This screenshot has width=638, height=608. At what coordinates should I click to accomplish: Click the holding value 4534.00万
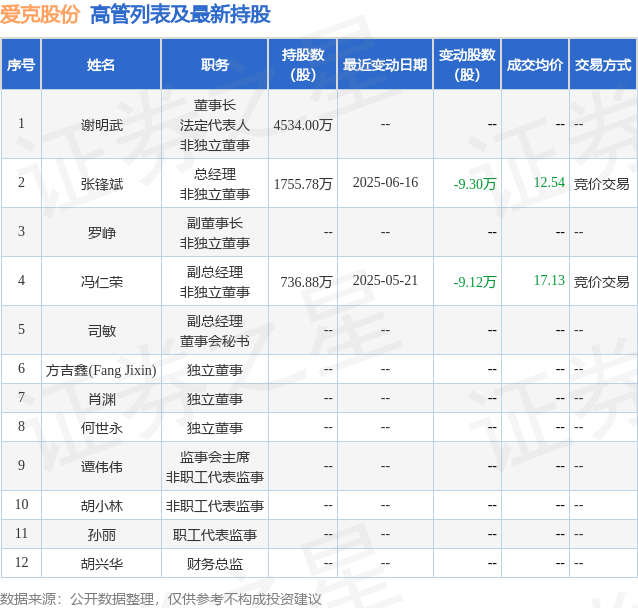[303, 125]
